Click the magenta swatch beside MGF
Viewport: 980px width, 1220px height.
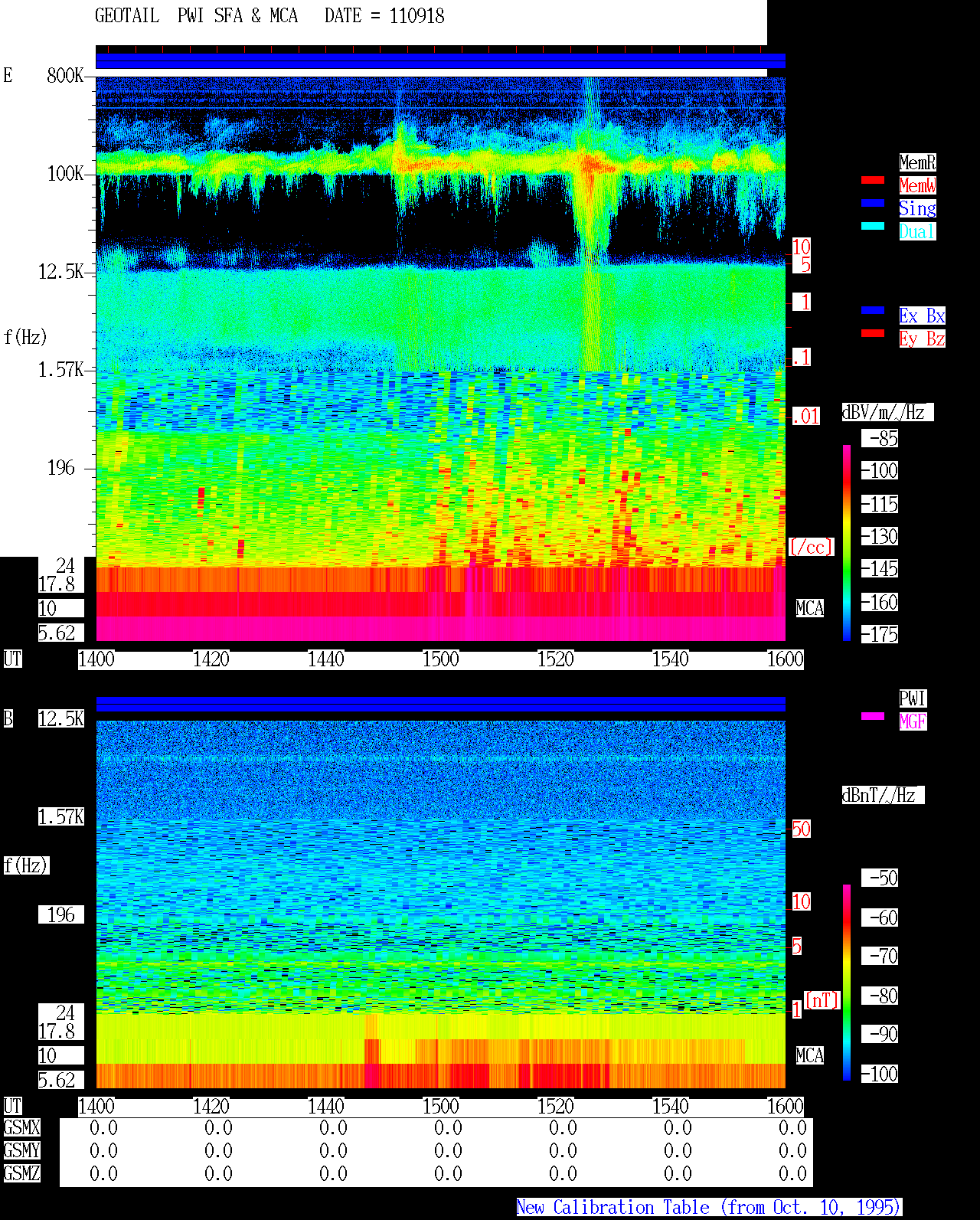(x=873, y=716)
